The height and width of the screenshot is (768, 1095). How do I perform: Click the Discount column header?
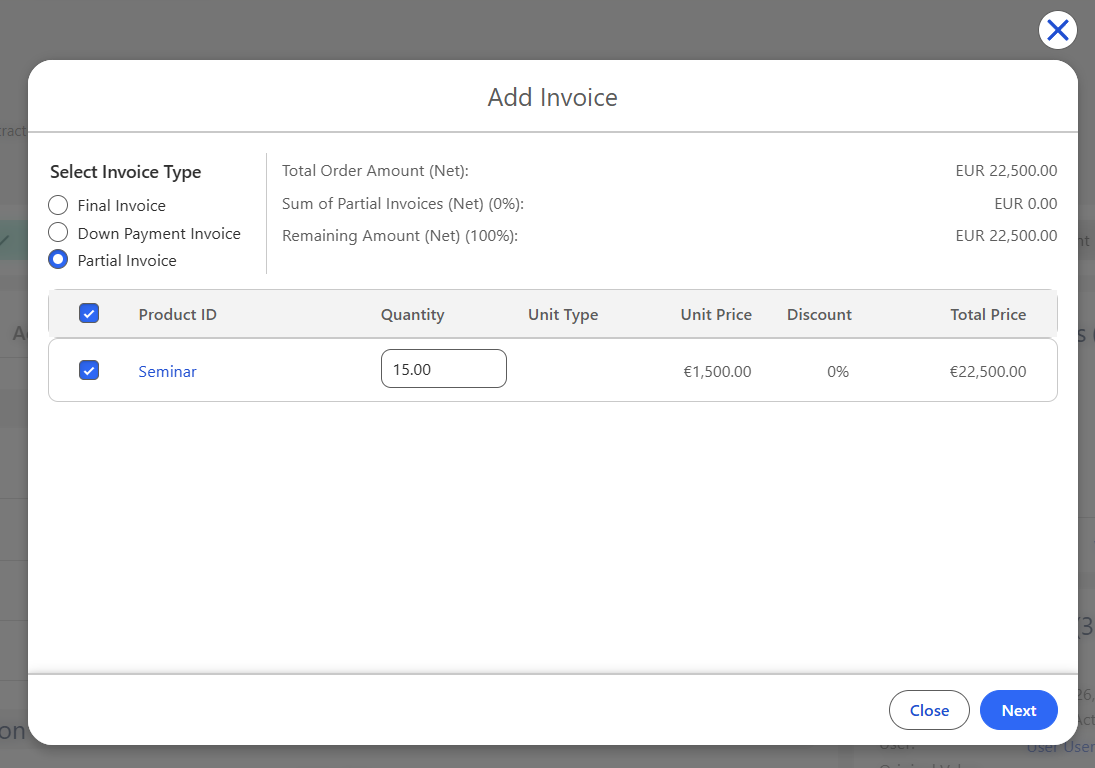point(819,315)
